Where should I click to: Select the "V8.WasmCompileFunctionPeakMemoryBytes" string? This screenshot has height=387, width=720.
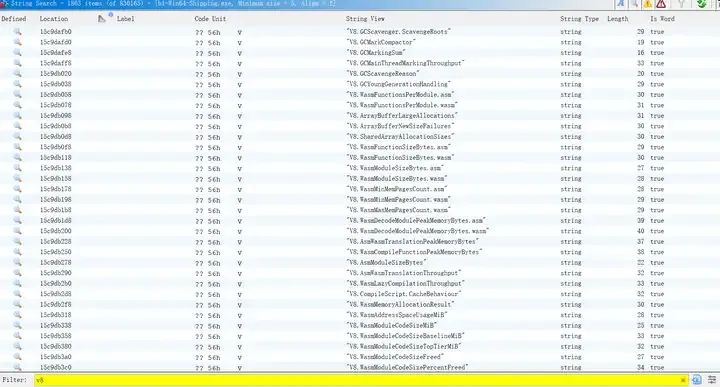click(414, 252)
